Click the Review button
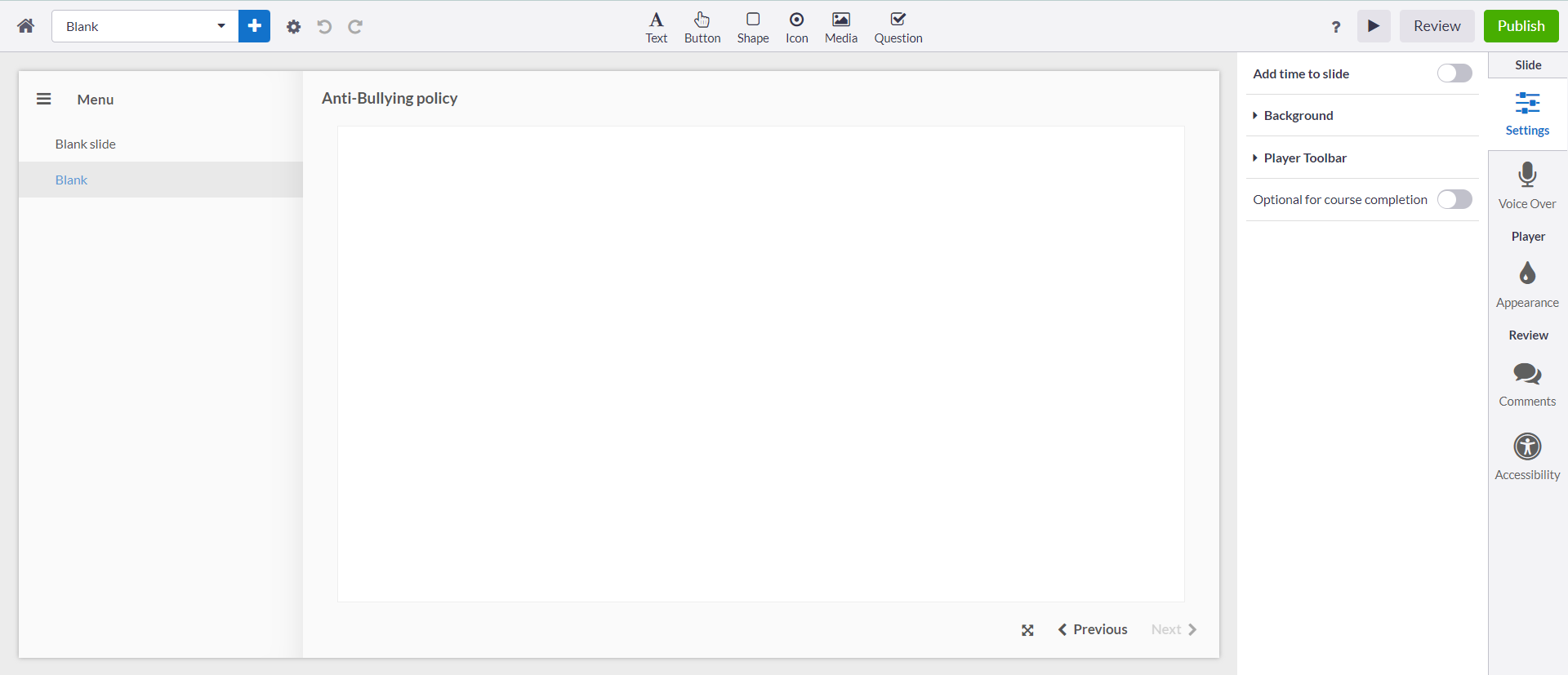The width and height of the screenshot is (1568, 675). (x=1437, y=26)
